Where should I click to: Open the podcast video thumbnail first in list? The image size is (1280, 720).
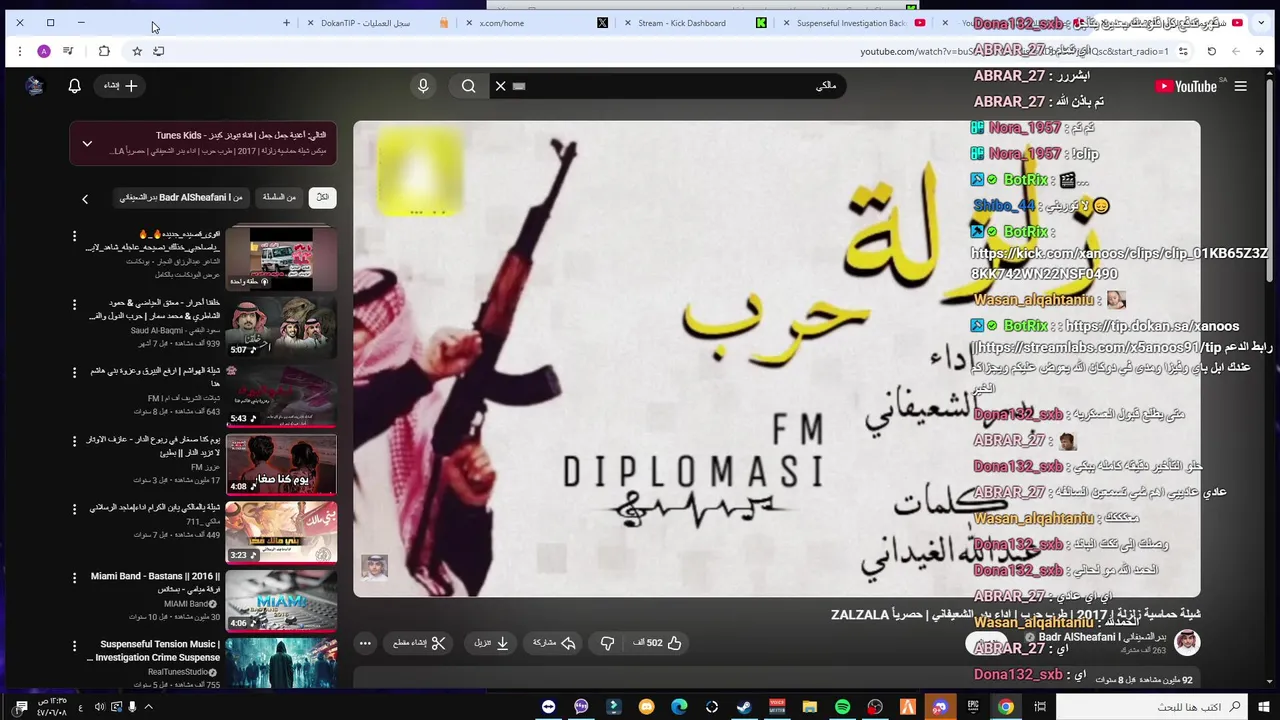[x=281, y=258]
